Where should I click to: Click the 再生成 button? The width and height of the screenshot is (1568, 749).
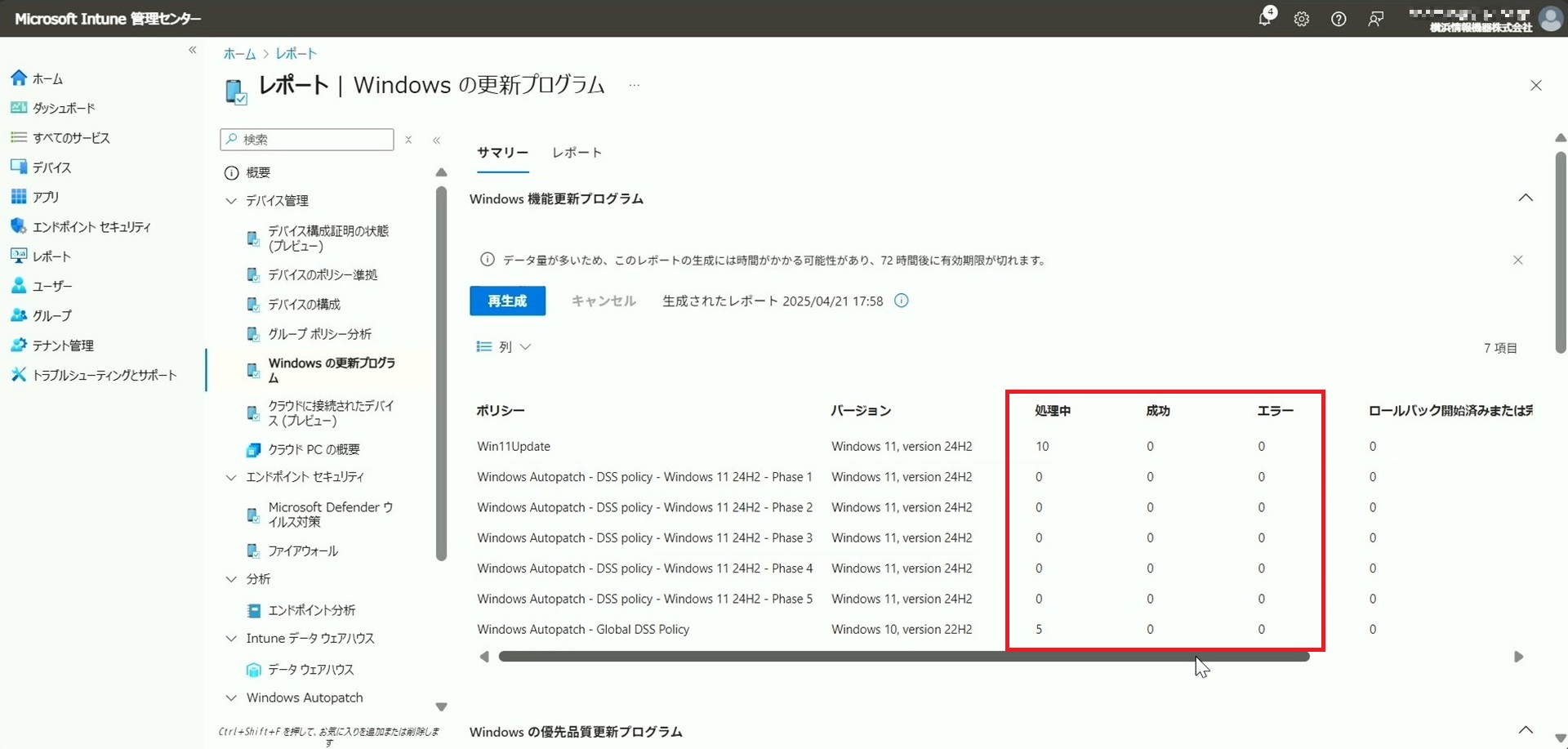pos(507,301)
